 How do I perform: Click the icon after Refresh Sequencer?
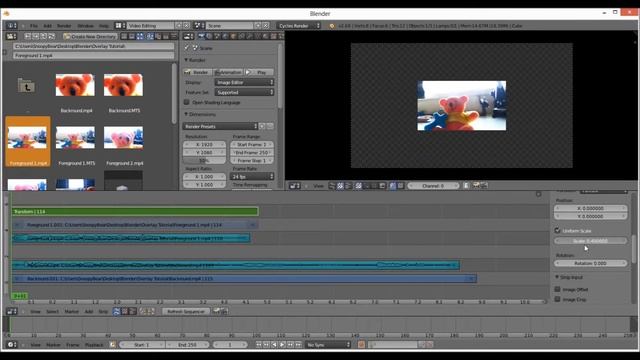(216, 311)
